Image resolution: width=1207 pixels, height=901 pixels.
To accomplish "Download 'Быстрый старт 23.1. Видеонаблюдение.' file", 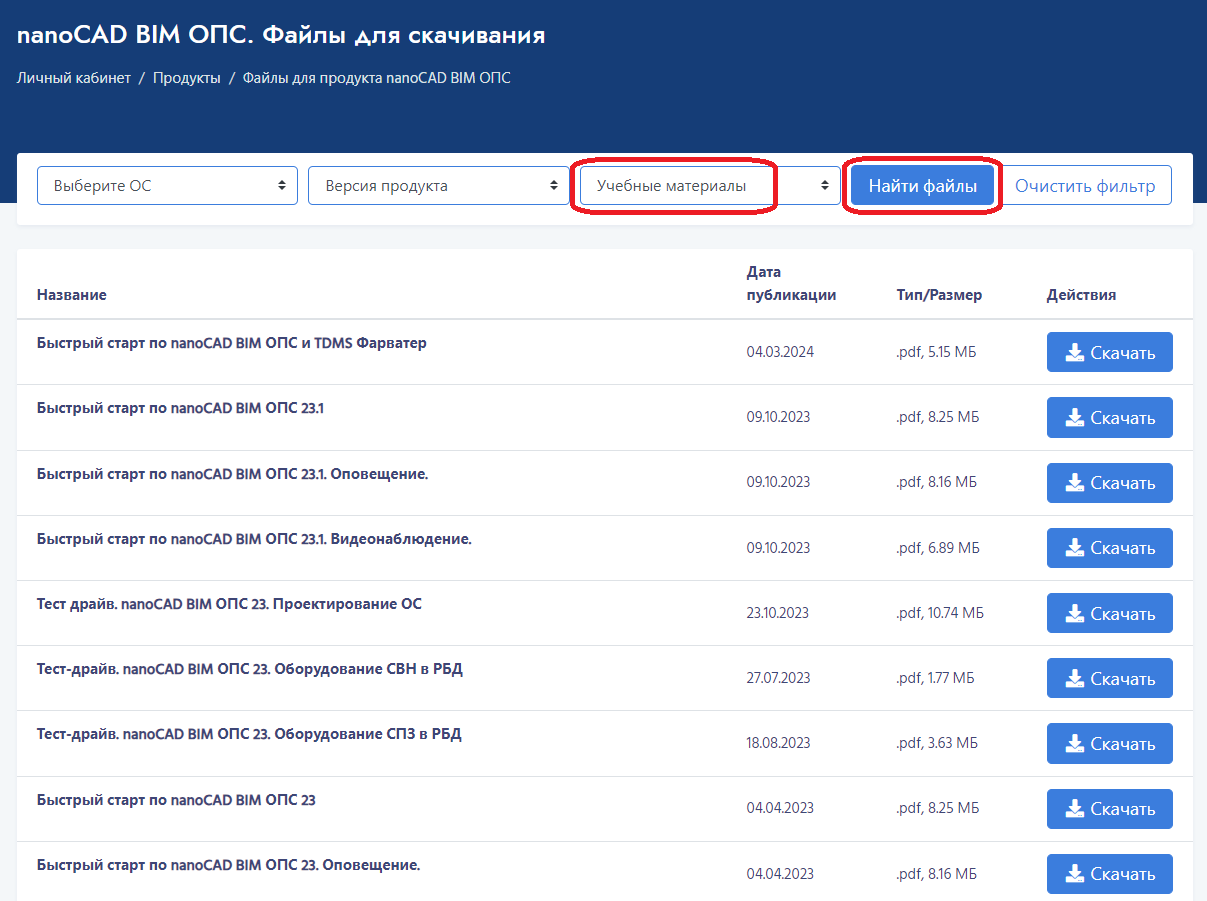I will [1110, 548].
